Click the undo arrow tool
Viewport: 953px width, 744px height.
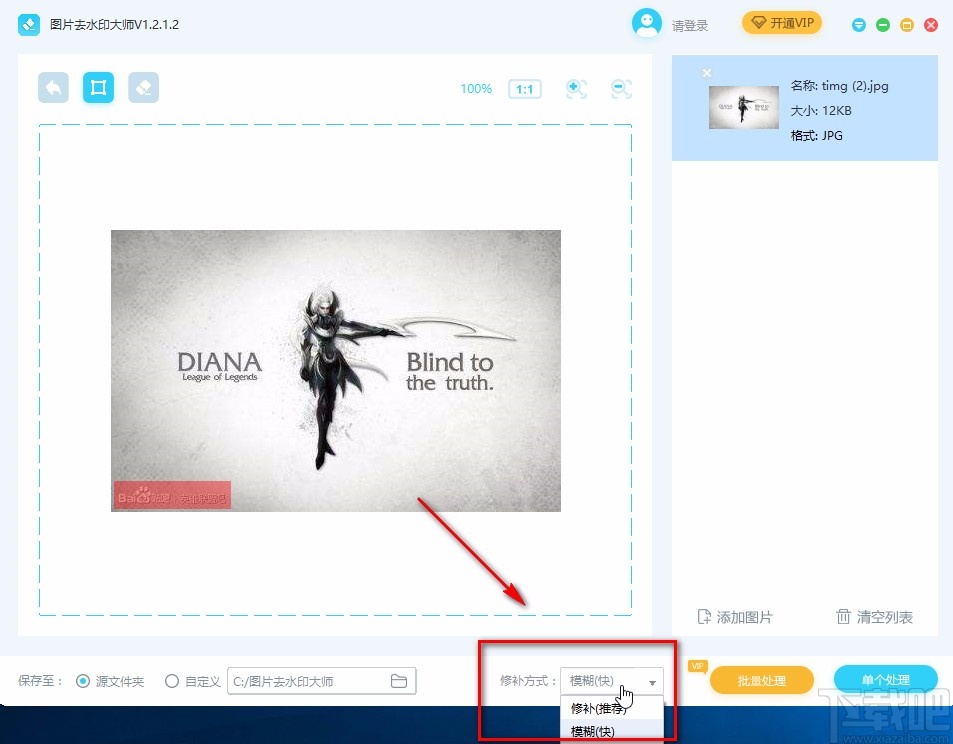(x=53, y=88)
